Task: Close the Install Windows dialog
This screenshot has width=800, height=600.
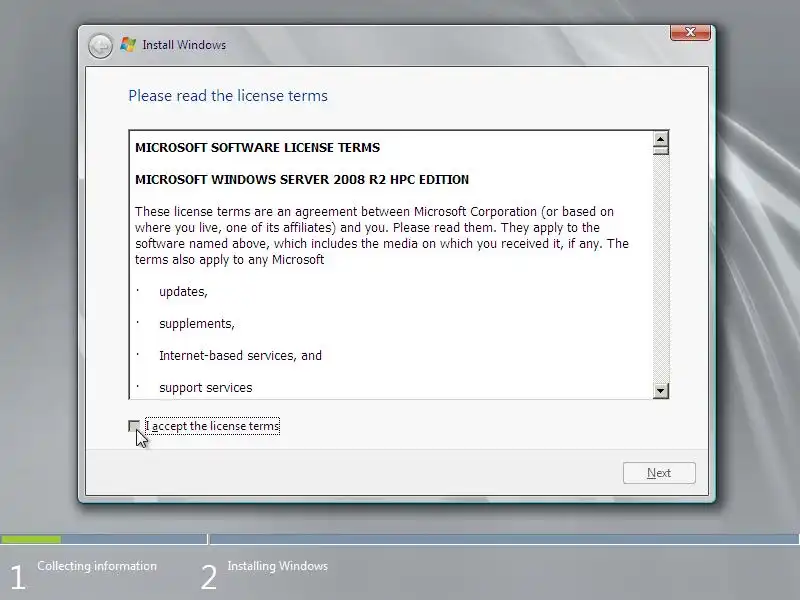Action: pos(690,32)
